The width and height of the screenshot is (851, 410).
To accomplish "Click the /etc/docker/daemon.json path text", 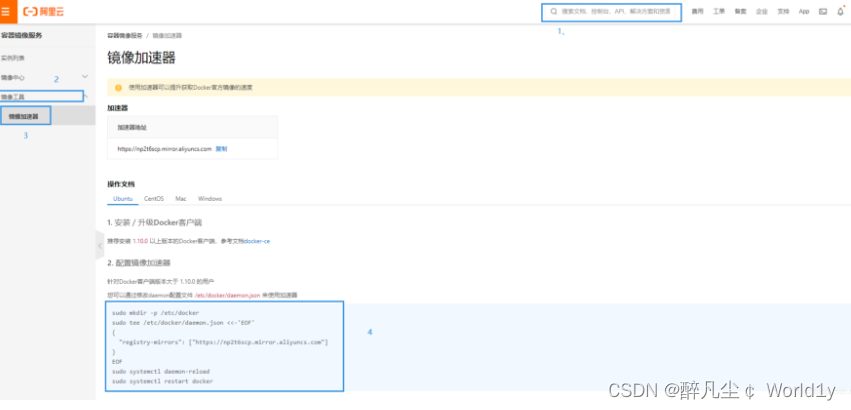I will (228, 295).
